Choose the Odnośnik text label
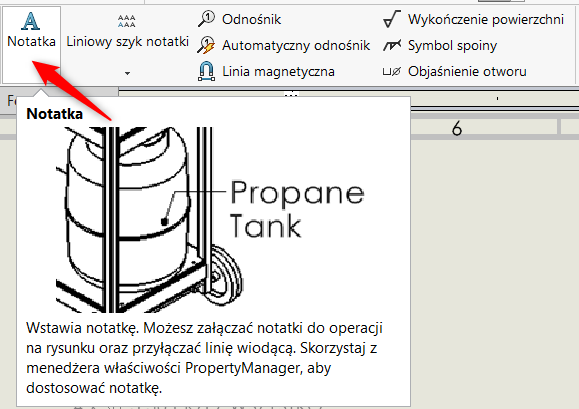Viewport: 579px width, 409px height. pyautogui.click(x=251, y=20)
